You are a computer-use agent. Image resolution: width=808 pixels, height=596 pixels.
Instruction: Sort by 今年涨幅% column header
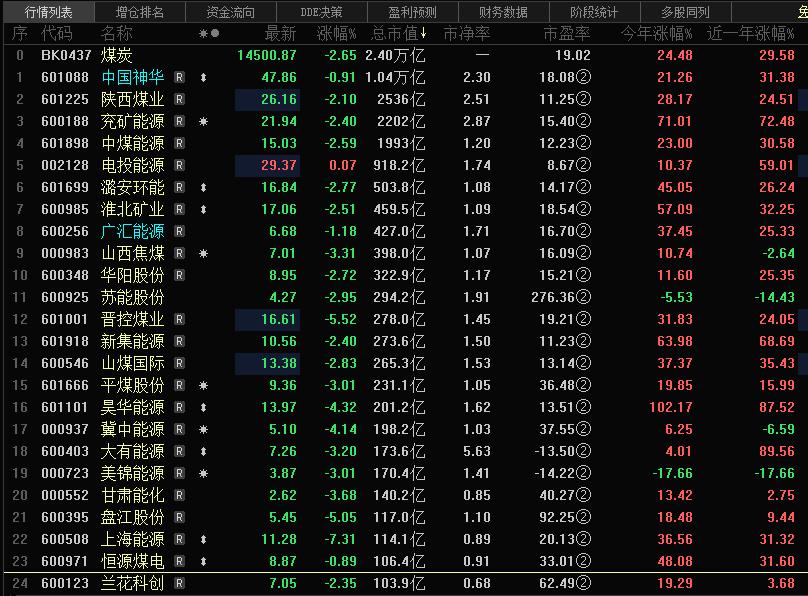(656, 33)
